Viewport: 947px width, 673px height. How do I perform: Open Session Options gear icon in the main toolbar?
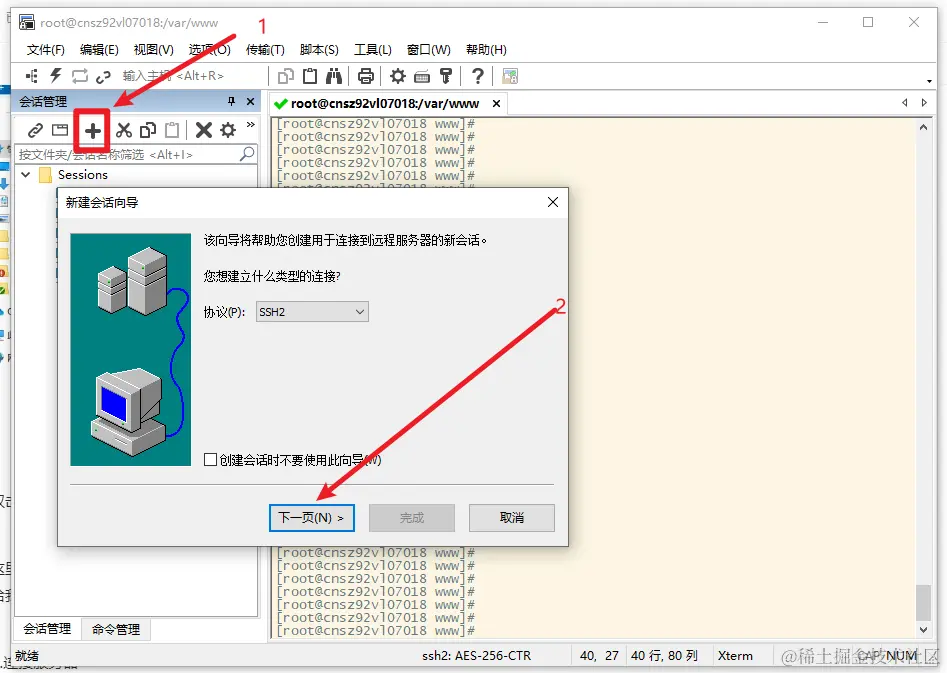(397, 76)
